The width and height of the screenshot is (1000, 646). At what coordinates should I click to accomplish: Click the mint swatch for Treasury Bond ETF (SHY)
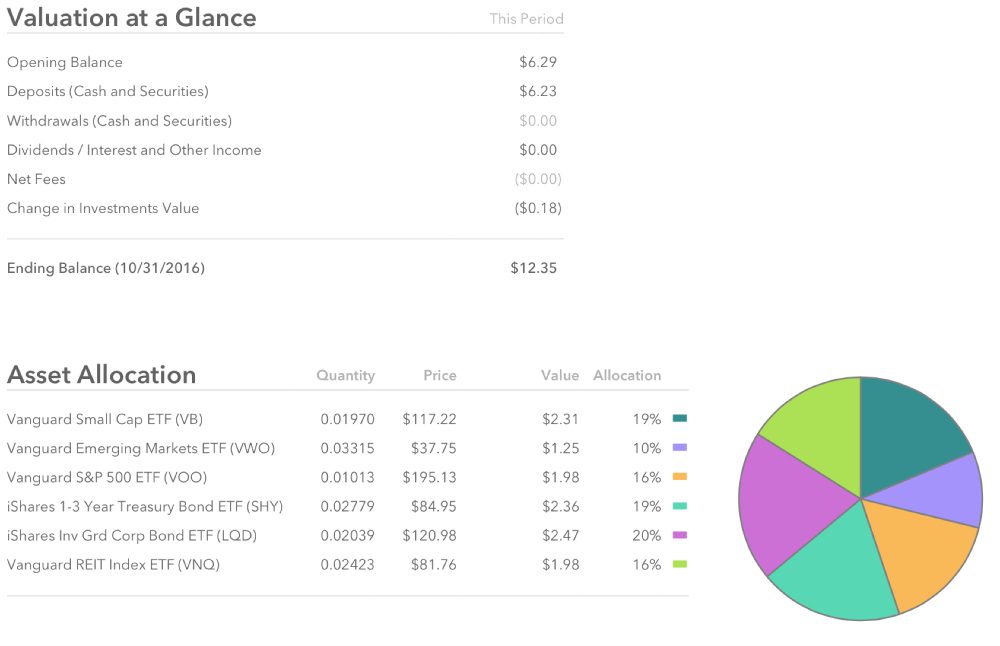coord(680,506)
